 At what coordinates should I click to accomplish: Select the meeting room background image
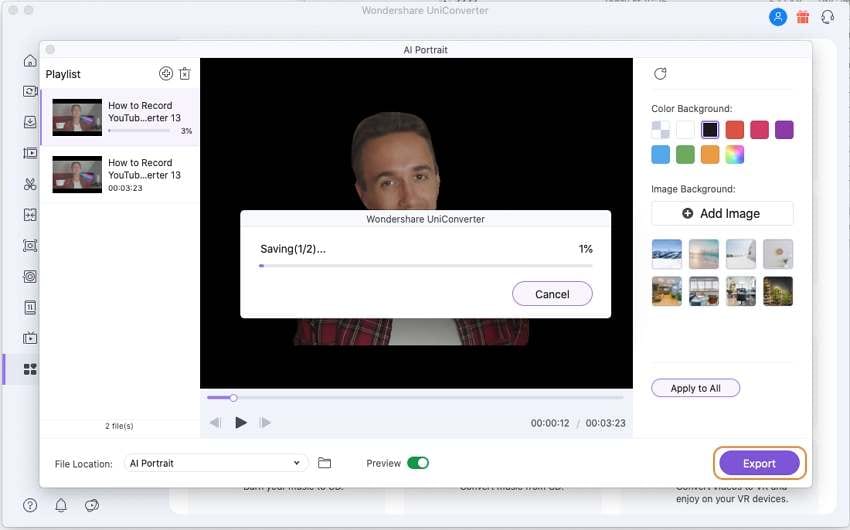[704, 291]
